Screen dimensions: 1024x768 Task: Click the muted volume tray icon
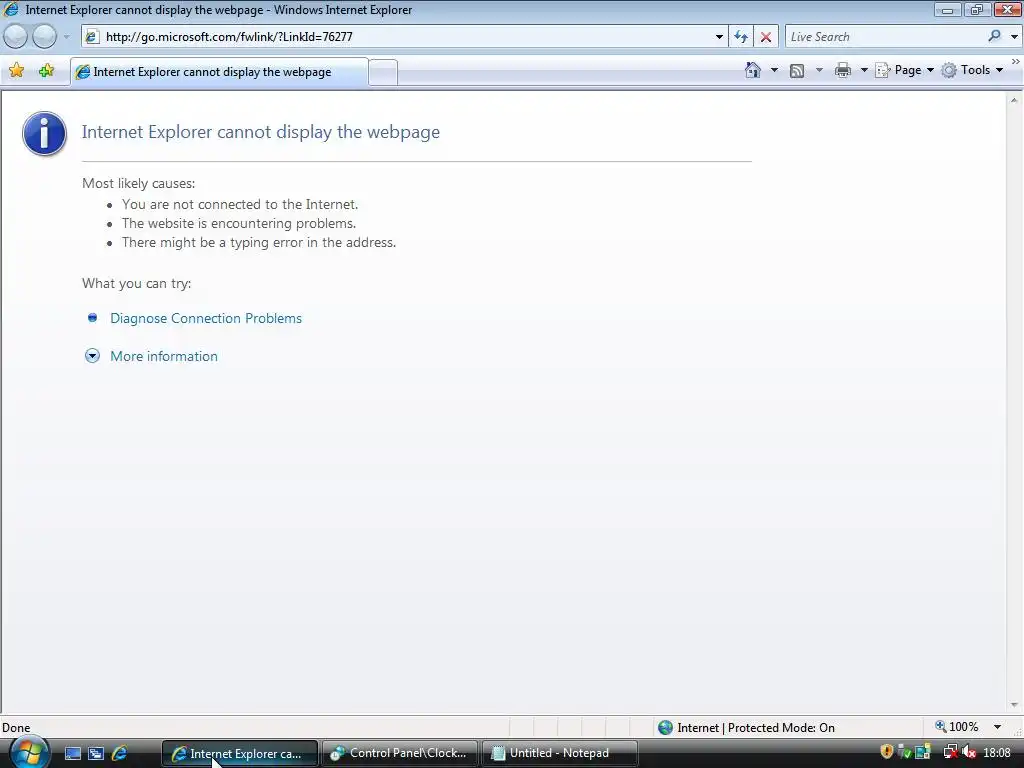tap(969, 752)
